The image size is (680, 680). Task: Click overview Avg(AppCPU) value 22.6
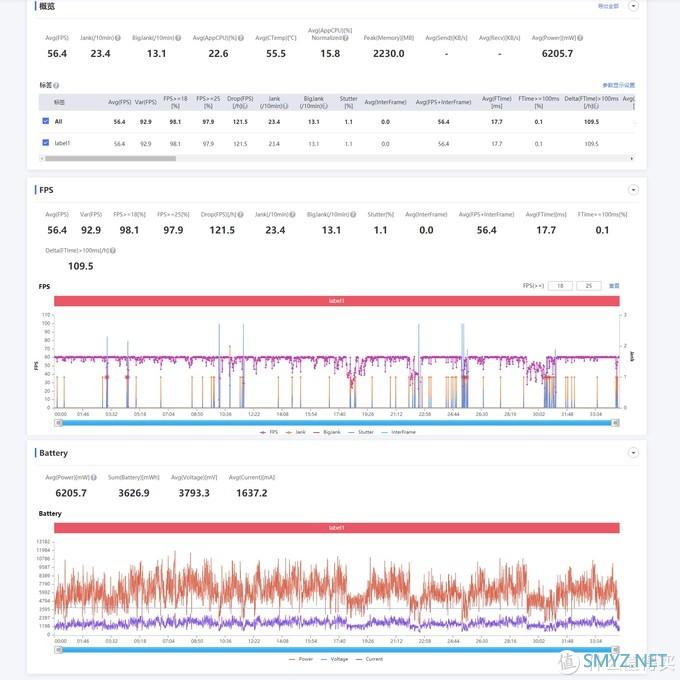tap(218, 54)
